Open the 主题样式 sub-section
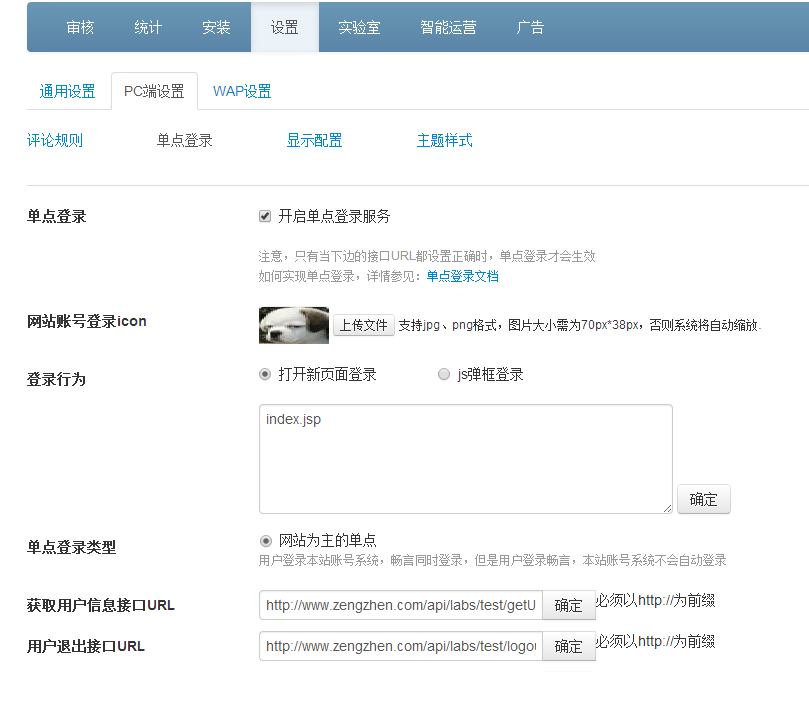This screenshot has height=705, width=809. tap(444, 140)
